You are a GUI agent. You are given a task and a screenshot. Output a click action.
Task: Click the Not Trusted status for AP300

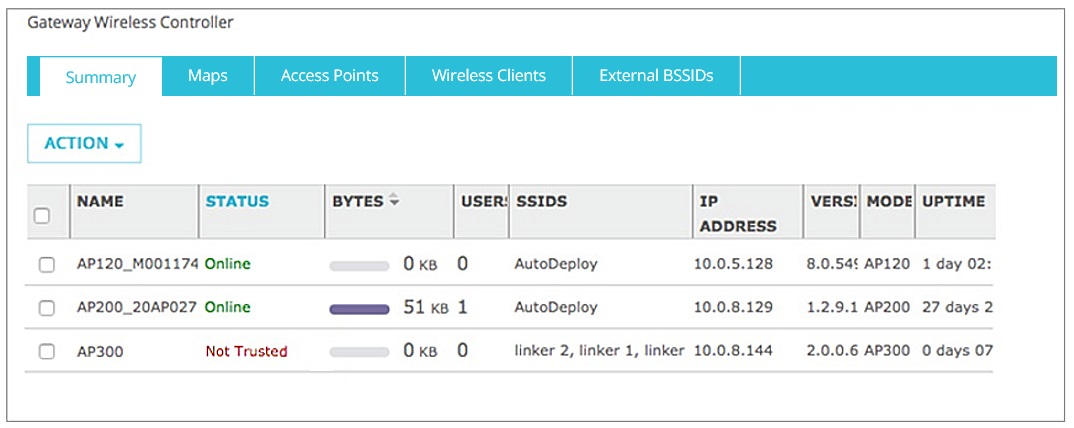[246, 351]
